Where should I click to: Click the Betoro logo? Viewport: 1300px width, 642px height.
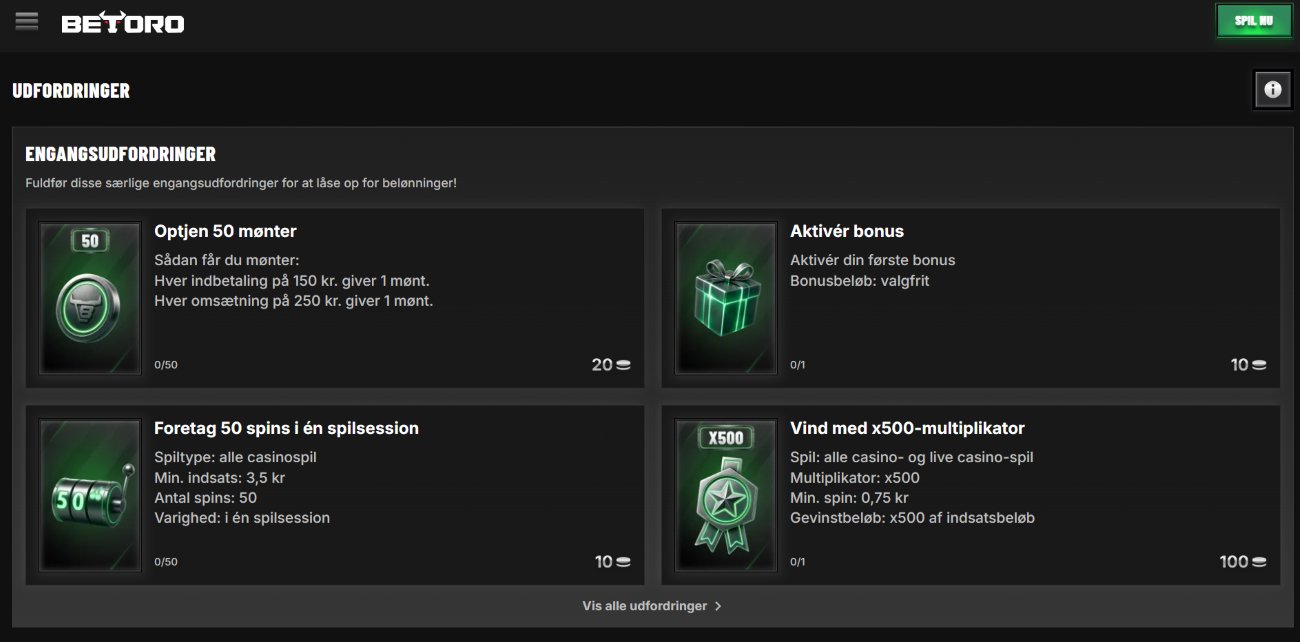tap(122, 22)
